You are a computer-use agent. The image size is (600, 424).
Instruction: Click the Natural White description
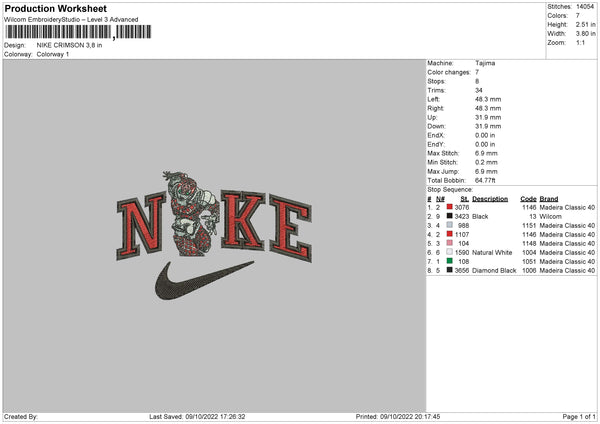click(x=492, y=253)
